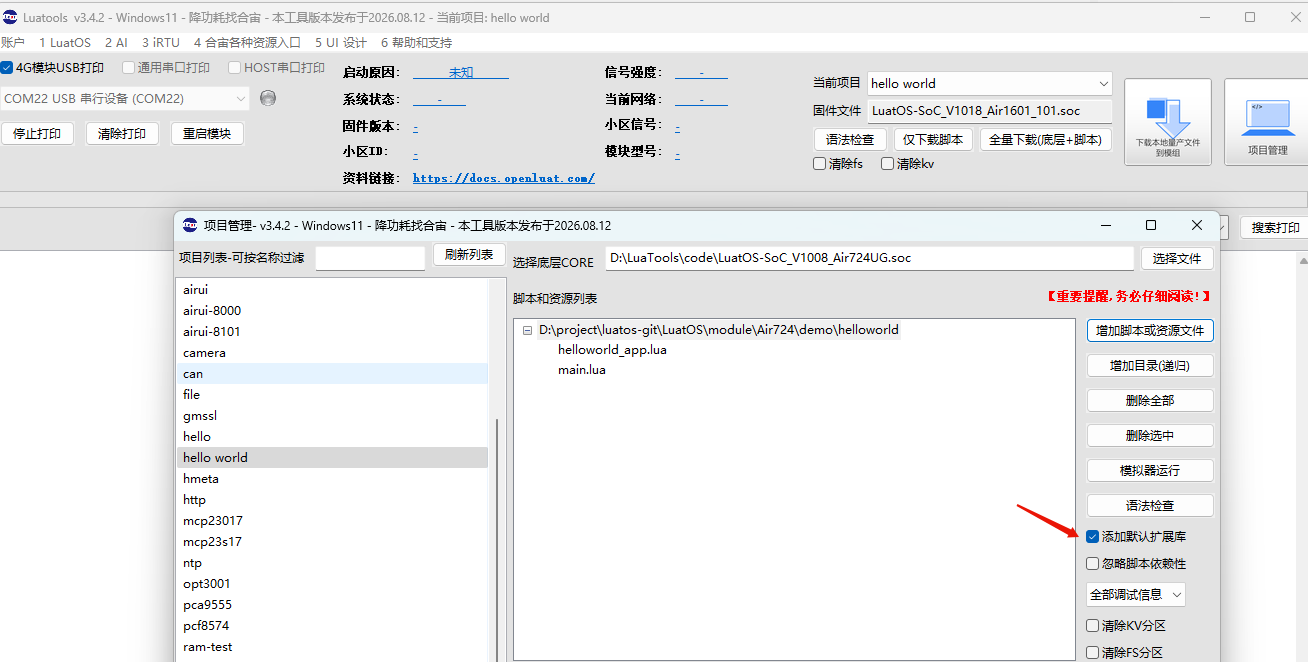The width and height of the screenshot is (1308, 662).
Task: Click the 清除打印 button
Action: coord(122,134)
